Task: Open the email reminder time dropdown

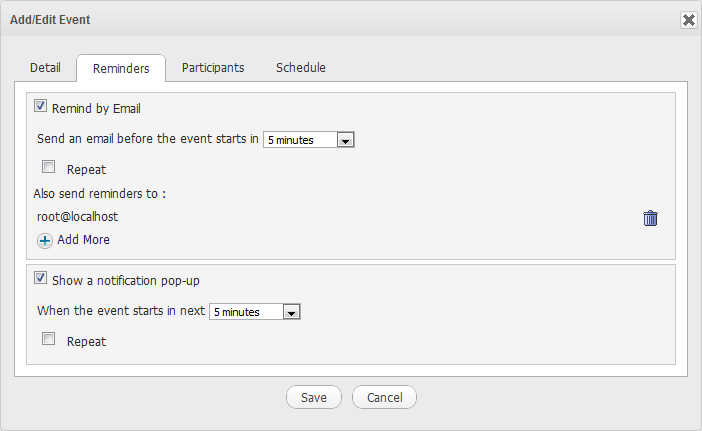Action: coord(309,140)
